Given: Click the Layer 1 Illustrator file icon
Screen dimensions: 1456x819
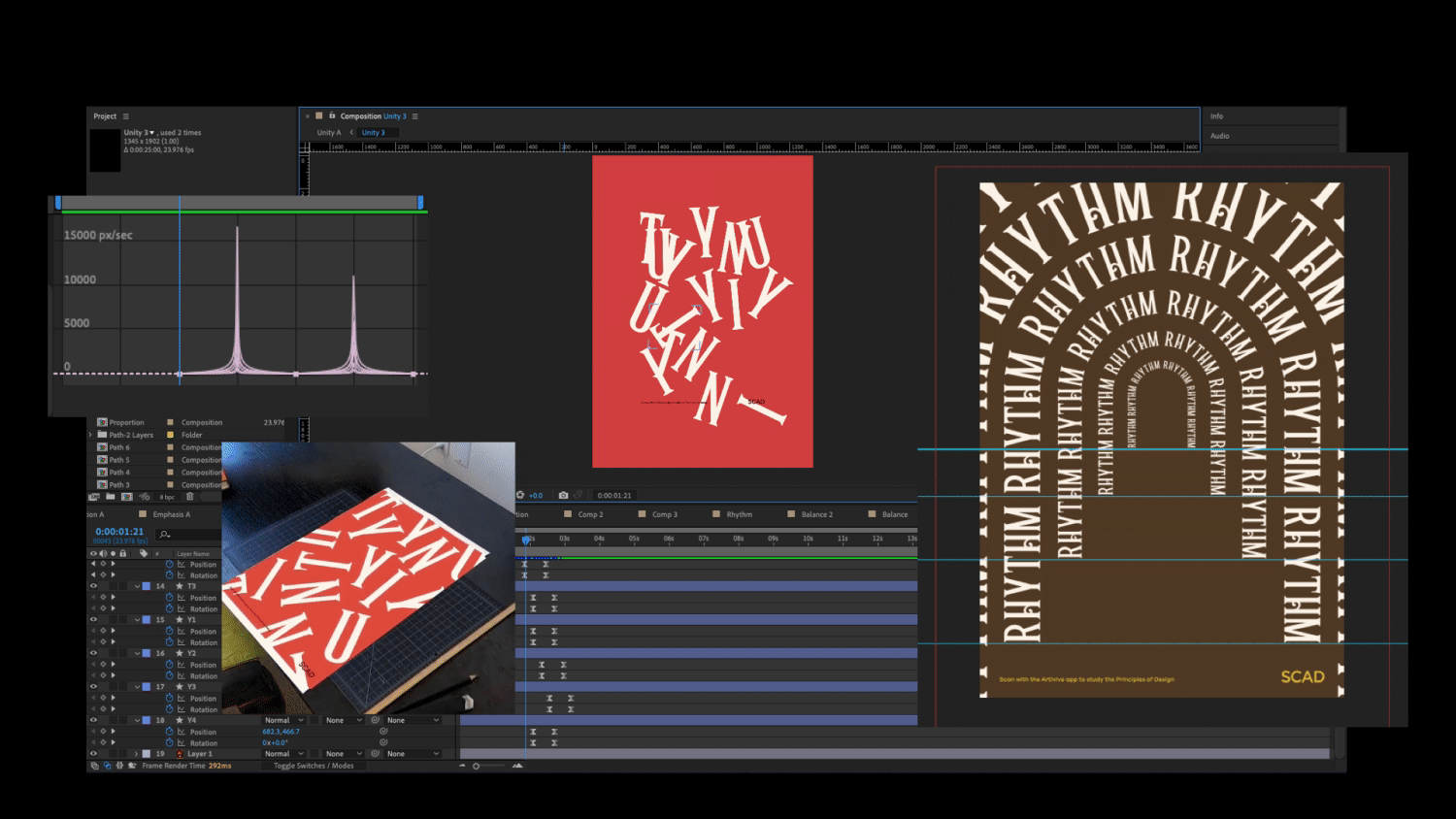Looking at the screenshot, I should coord(179,754).
